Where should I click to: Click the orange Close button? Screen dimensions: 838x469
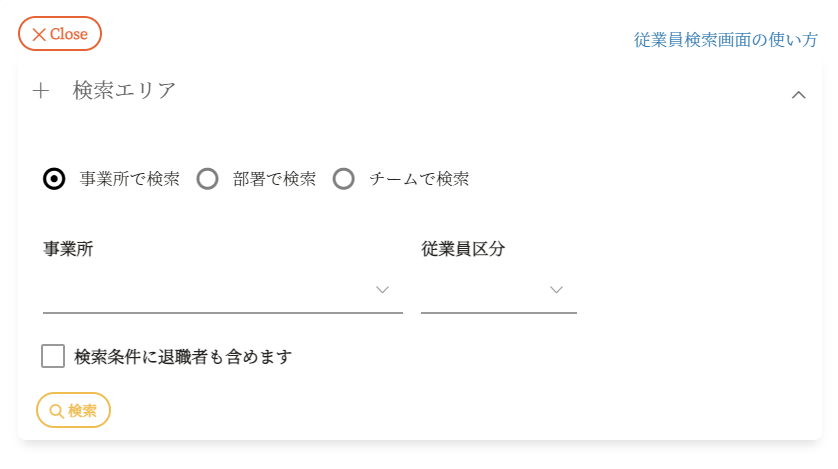tap(60, 34)
